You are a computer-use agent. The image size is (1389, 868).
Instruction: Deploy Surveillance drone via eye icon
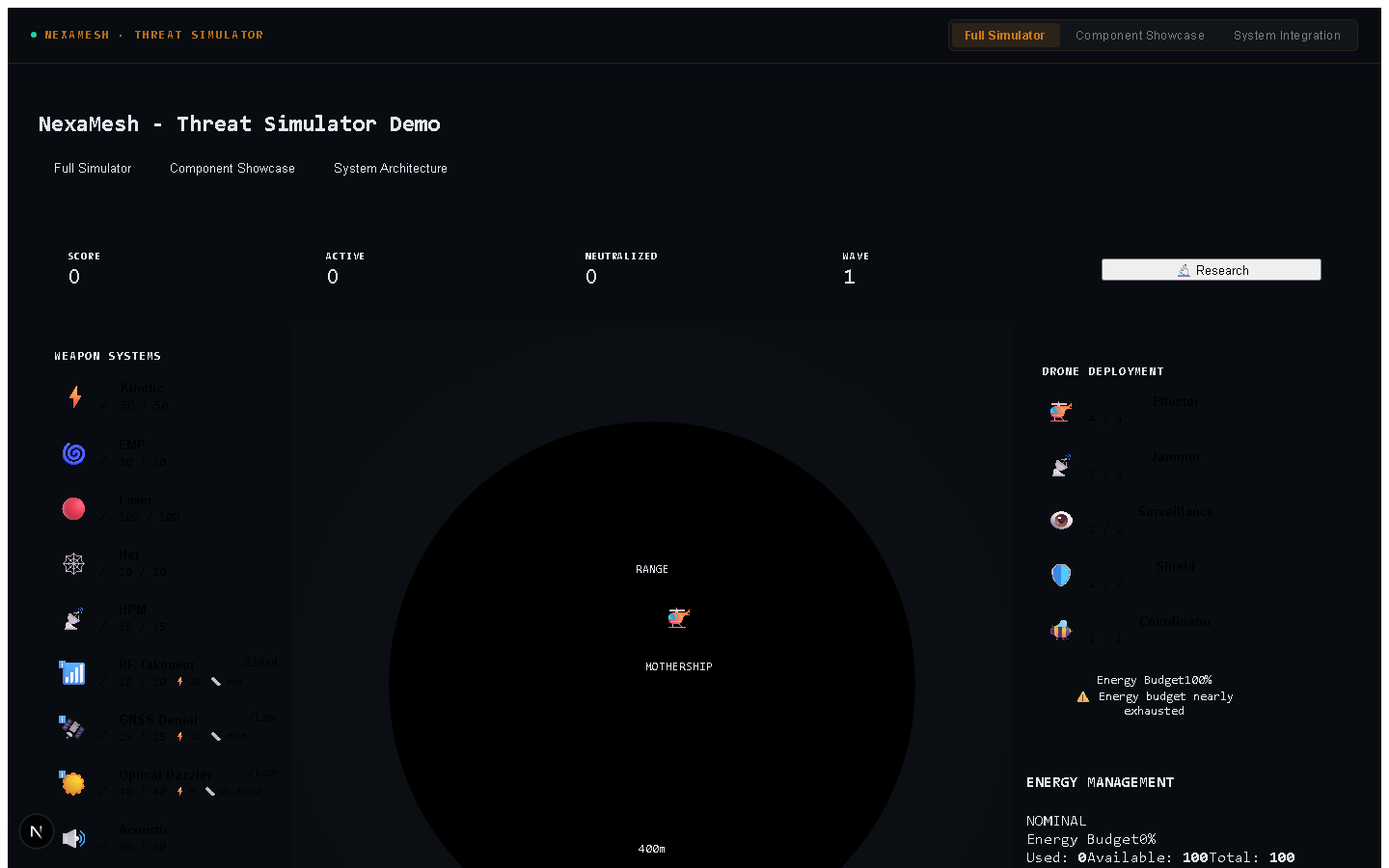[1061, 521]
